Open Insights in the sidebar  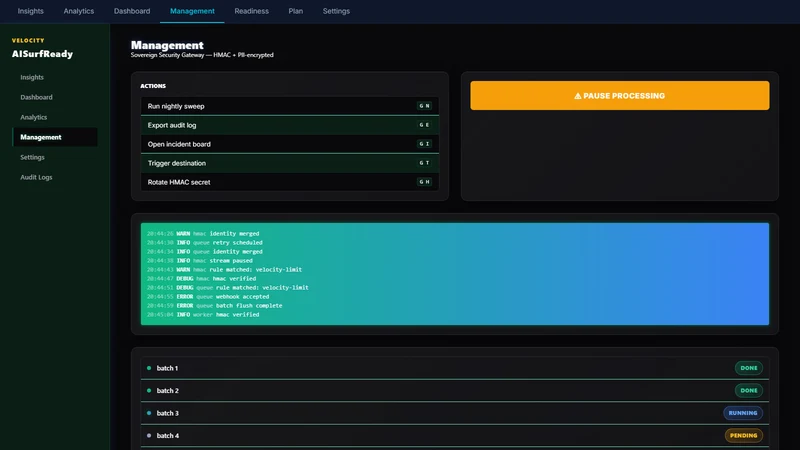coord(55,77)
